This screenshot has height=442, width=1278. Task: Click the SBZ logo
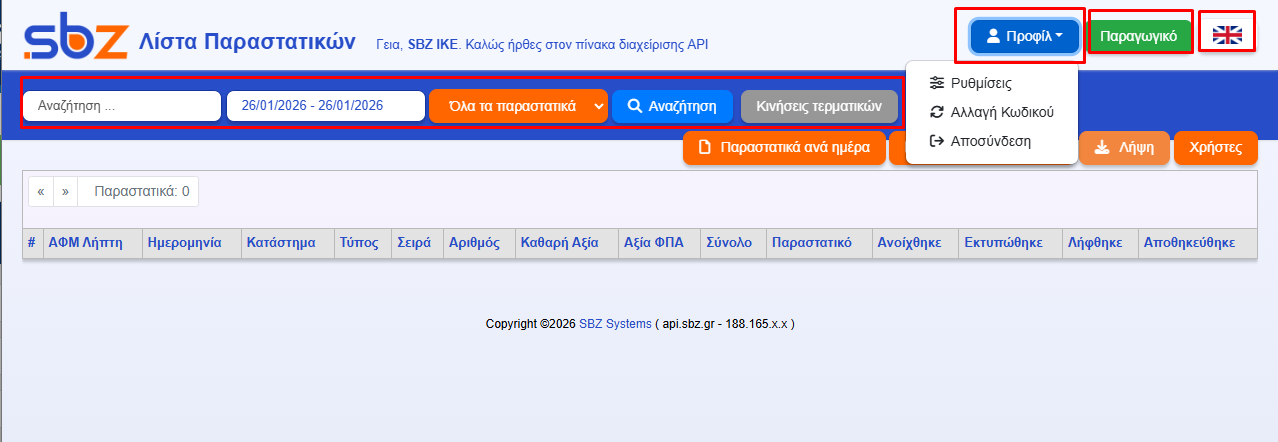coord(76,40)
